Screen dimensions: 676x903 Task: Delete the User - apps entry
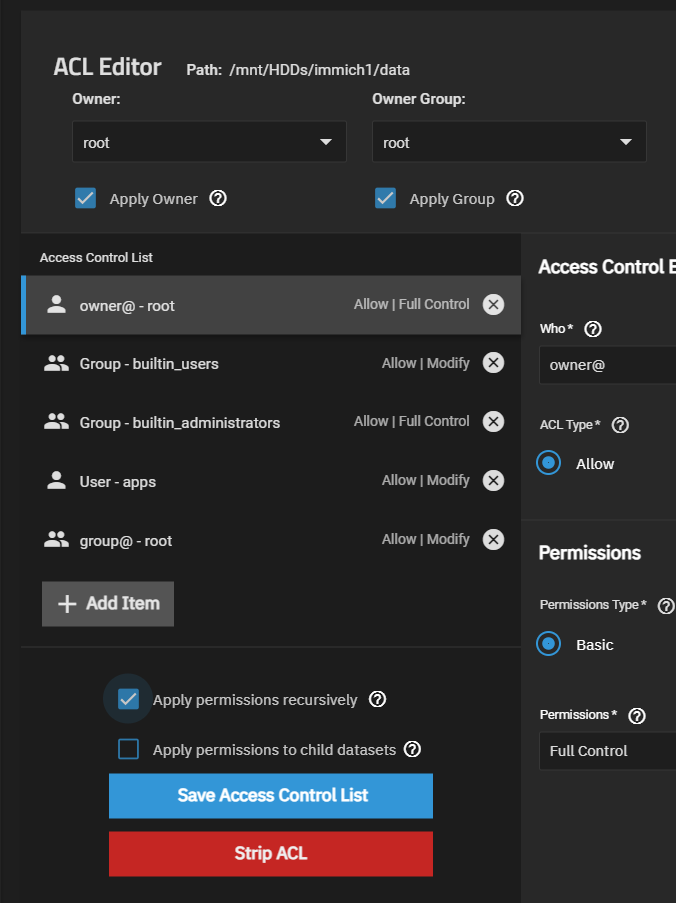pos(493,481)
